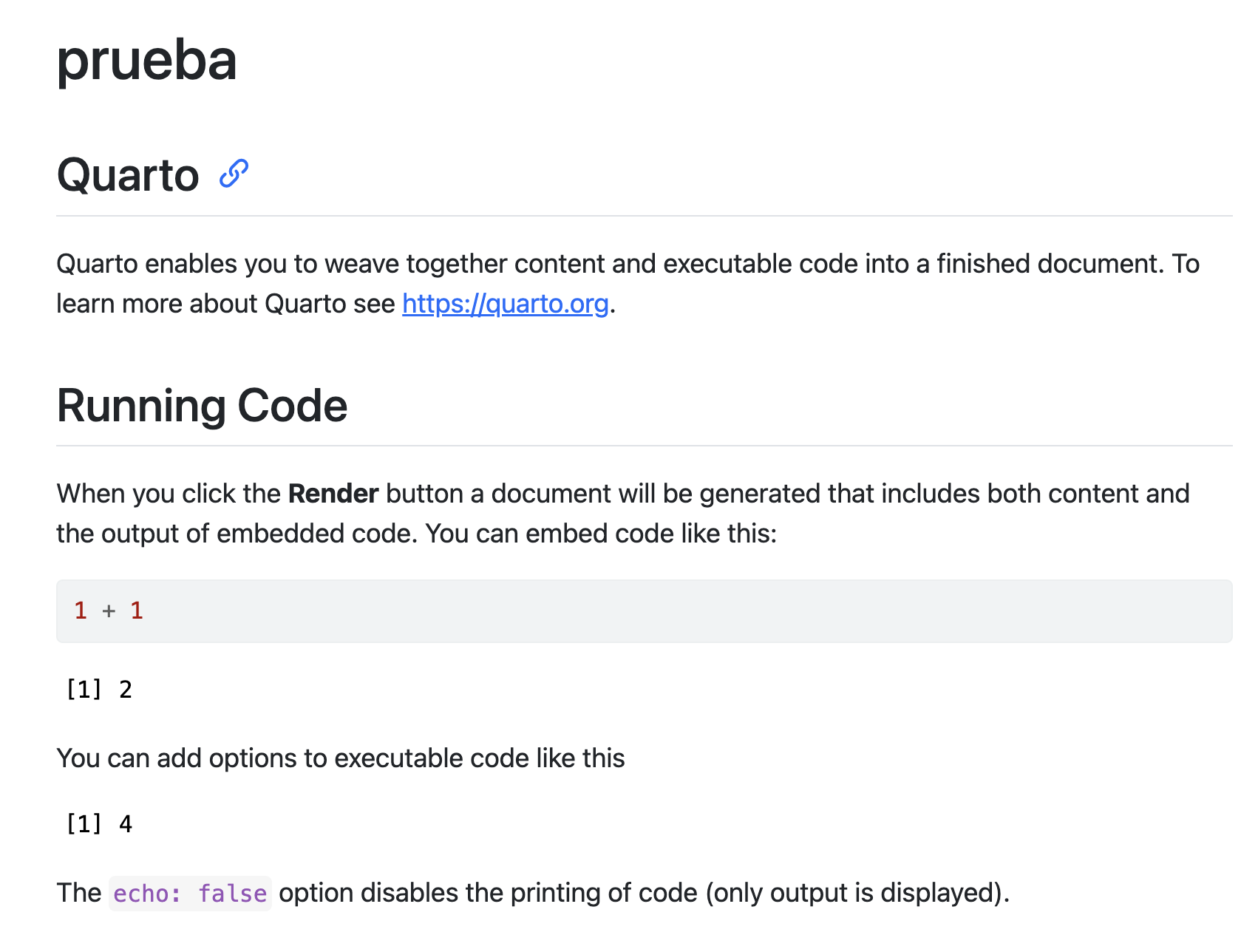Click the inline "echo: false" code snippet
This screenshot has width=1258, height=952.
tap(190, 894)
